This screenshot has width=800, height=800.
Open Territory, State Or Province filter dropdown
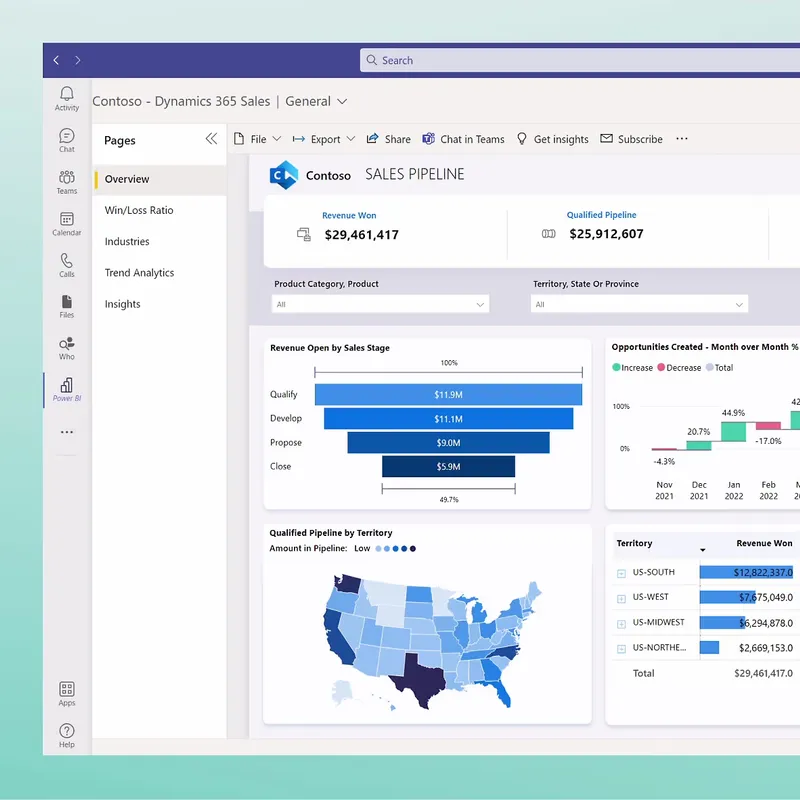tap(639, 304)
